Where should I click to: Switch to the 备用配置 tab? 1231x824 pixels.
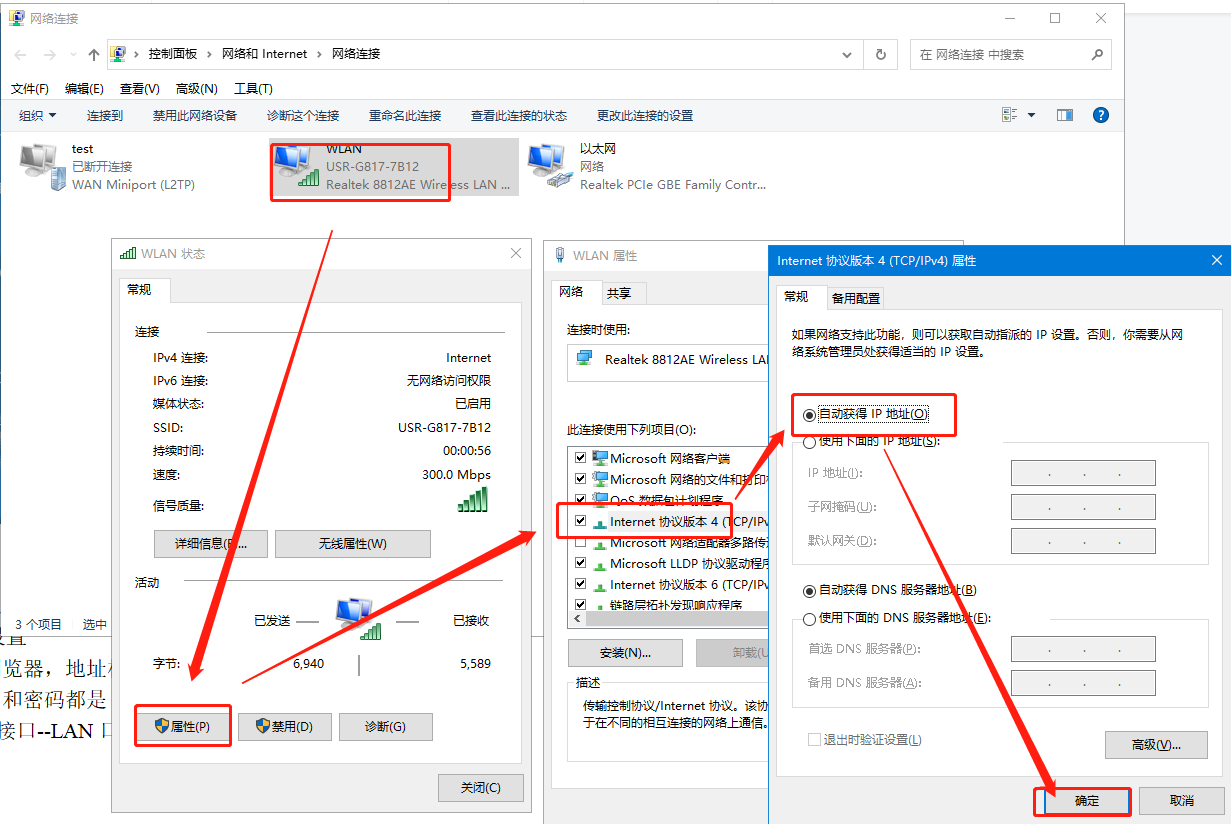(855, 298)
